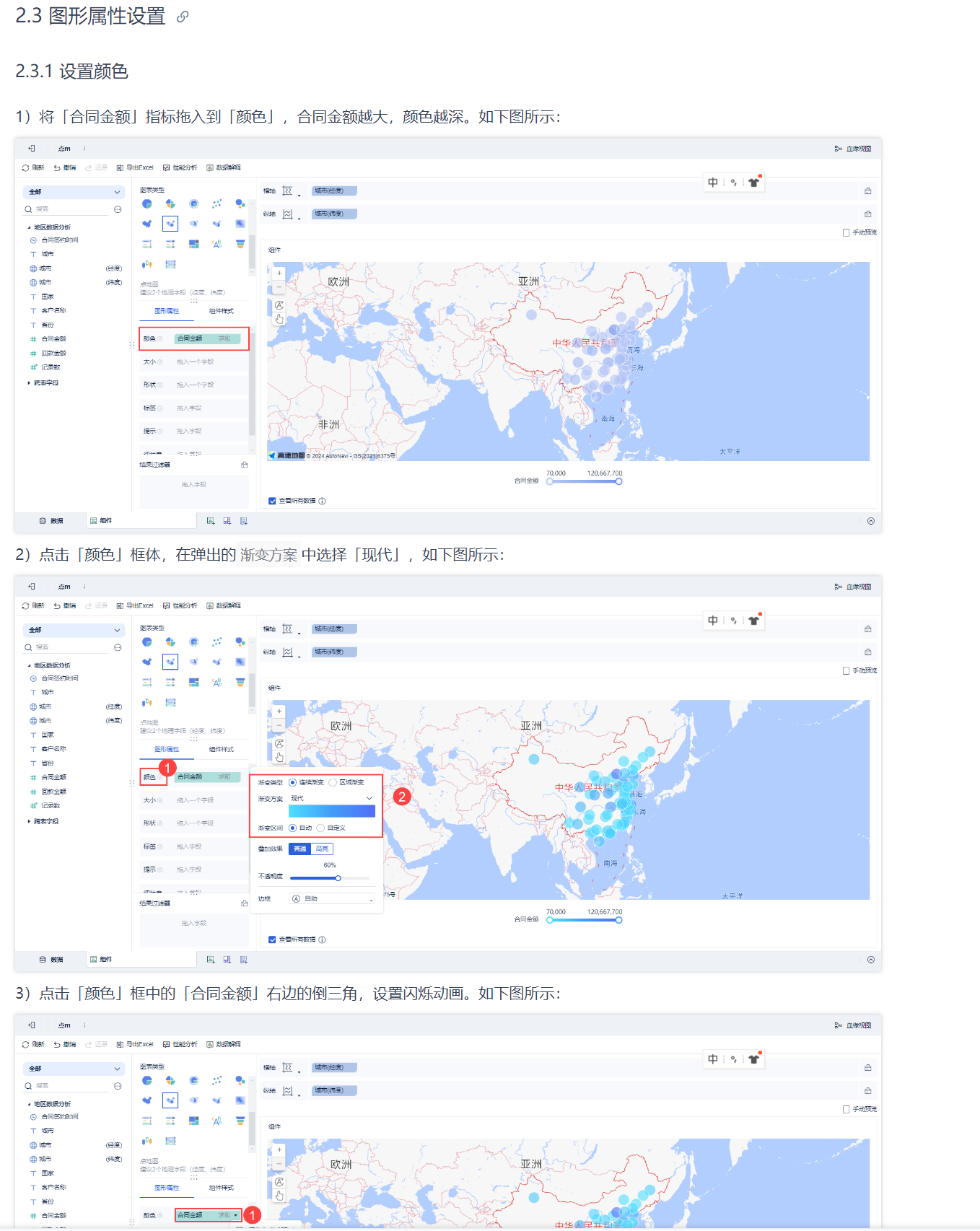Open the 全部 dropdown in third screenshot
The image size is (980, 1231).
coord(74,1069)
